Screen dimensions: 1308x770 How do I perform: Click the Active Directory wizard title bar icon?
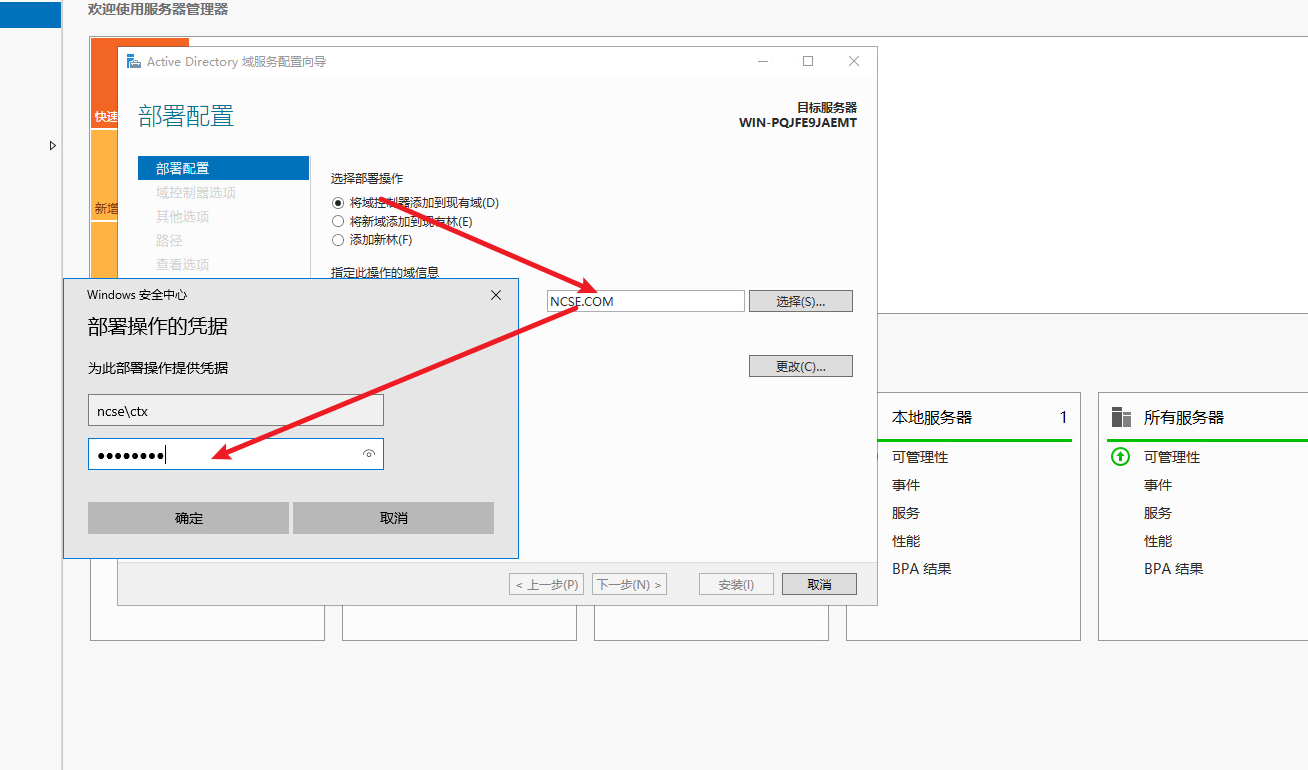(x=133, y=62)
